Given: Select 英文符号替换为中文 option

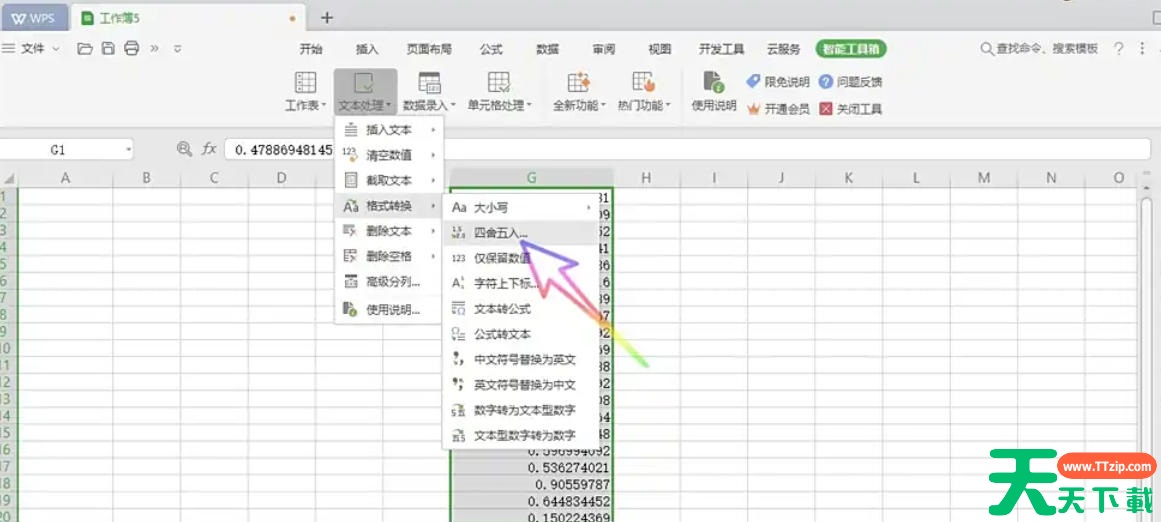Looking at the screenshot, I should click(521, 385).
